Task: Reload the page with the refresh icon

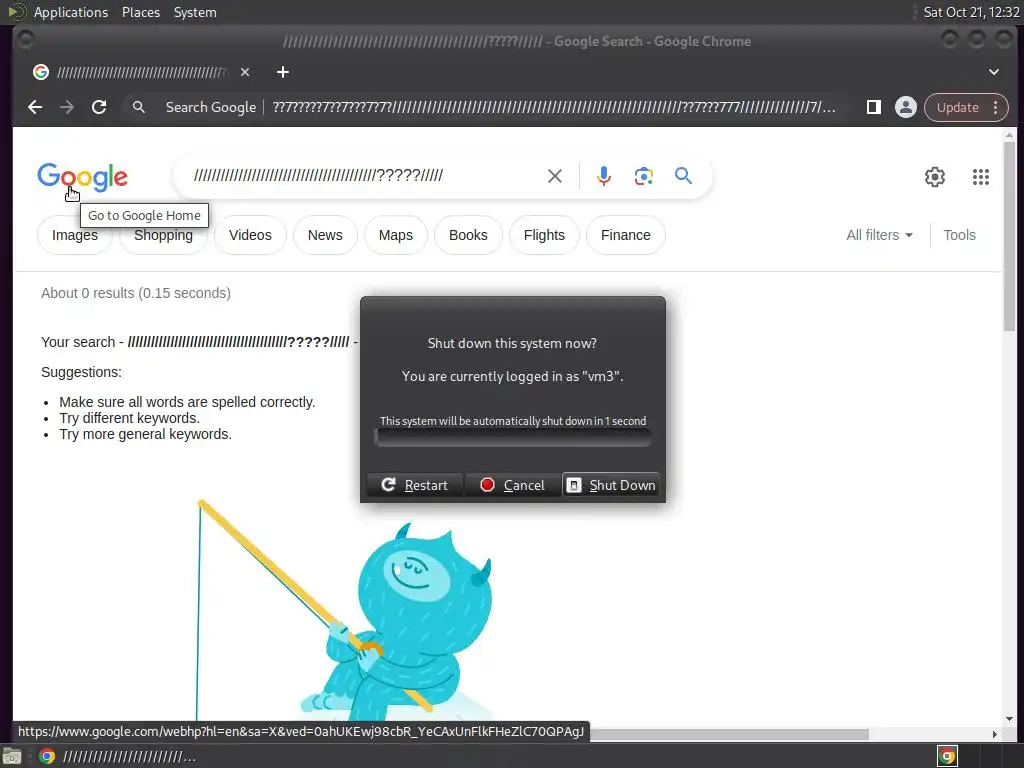Action: click(x=99, y=107)
